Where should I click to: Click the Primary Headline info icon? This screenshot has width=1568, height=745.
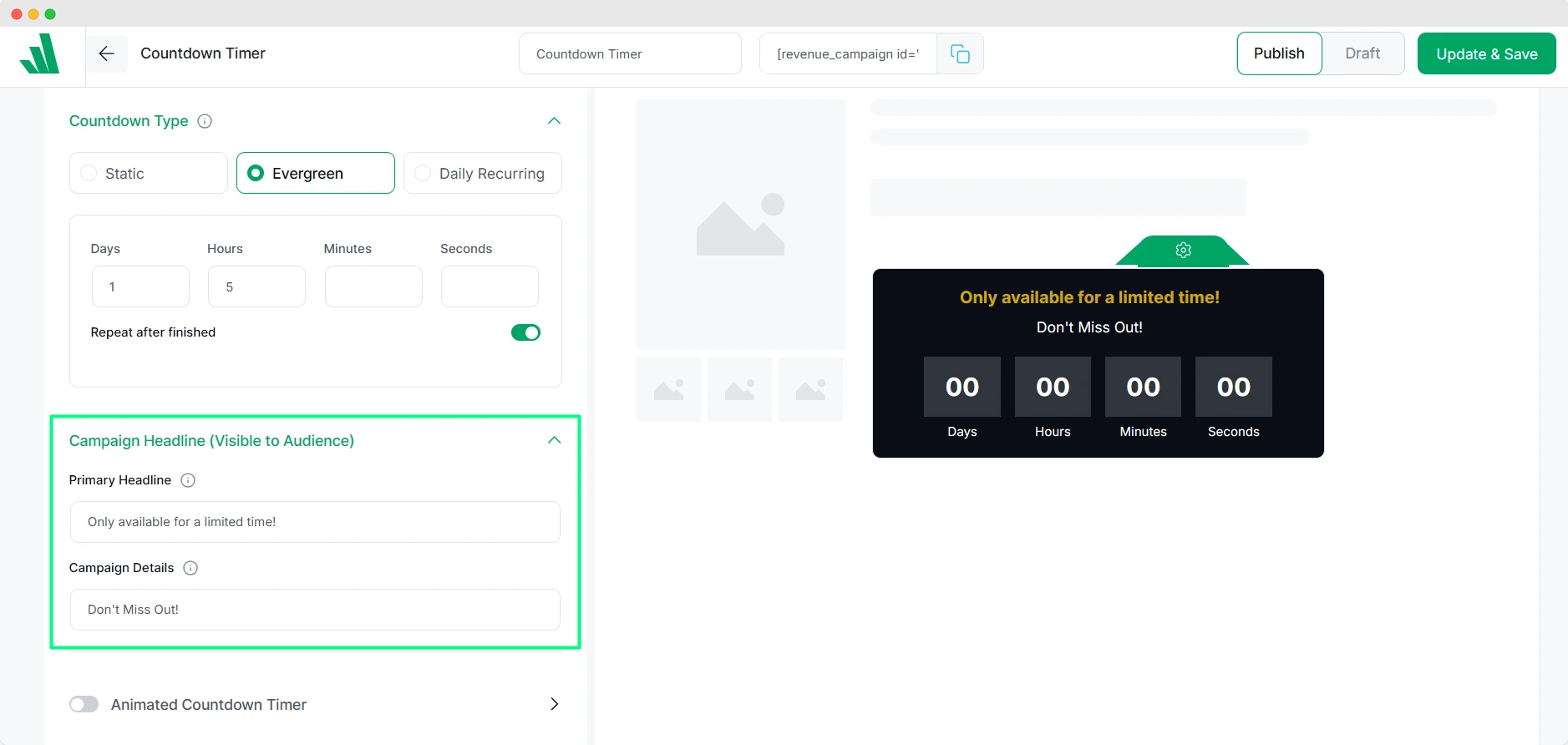pos(188,480)
